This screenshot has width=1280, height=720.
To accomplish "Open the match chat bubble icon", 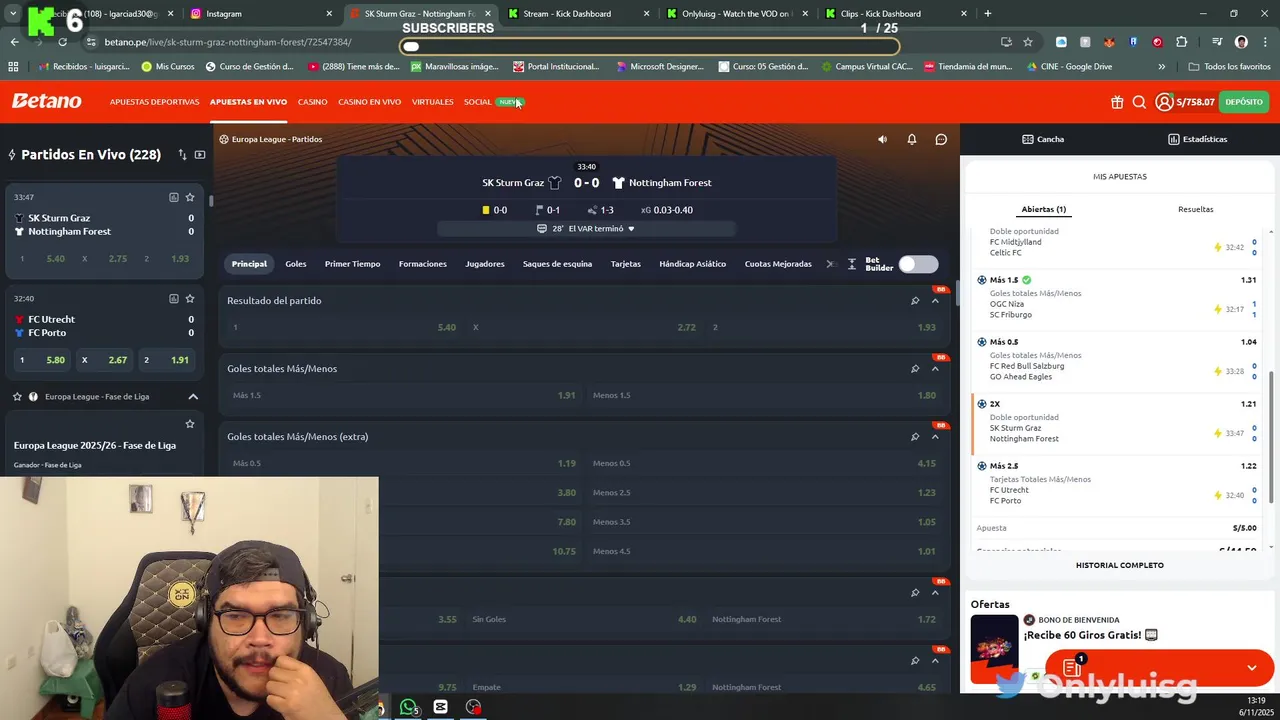I will click(941, 139).
